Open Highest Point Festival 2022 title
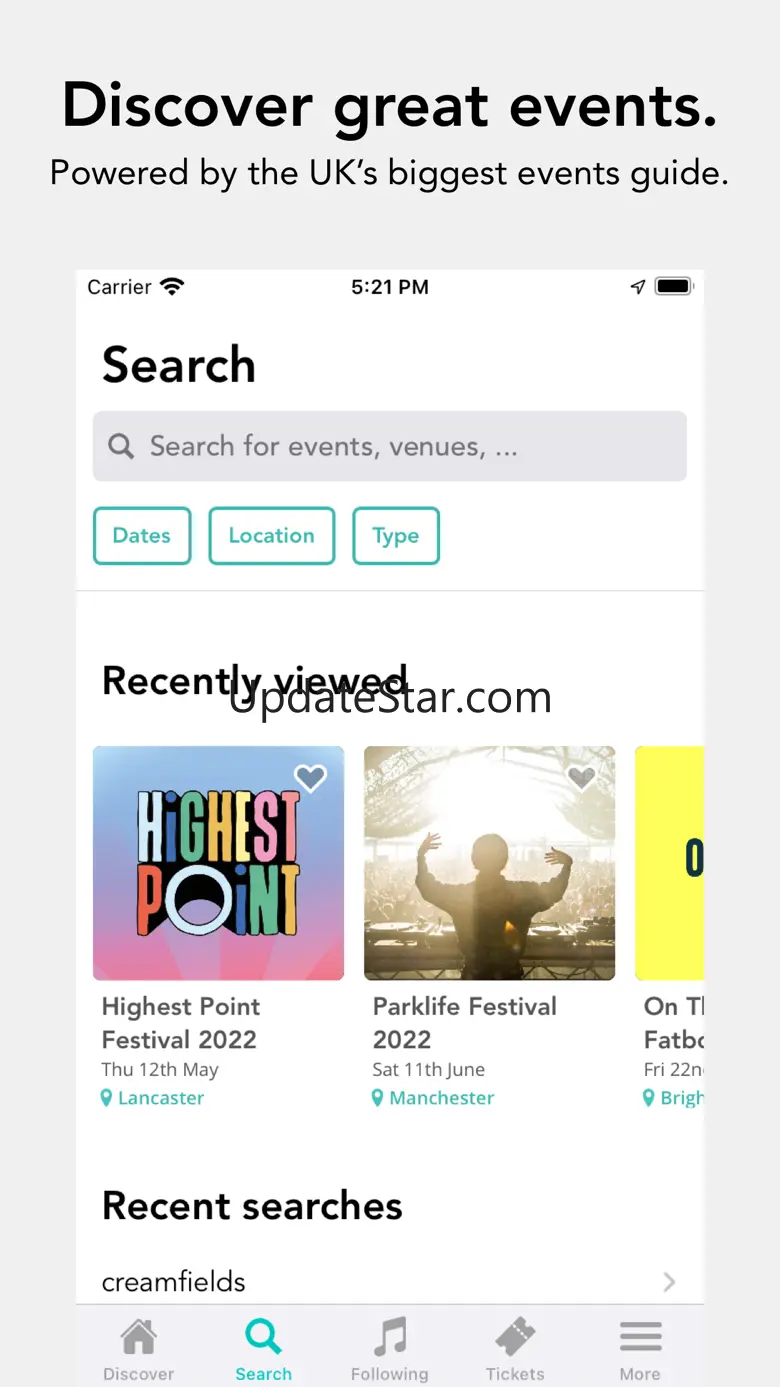This screenshot has width=780, height=1387. coord(180,1023)
